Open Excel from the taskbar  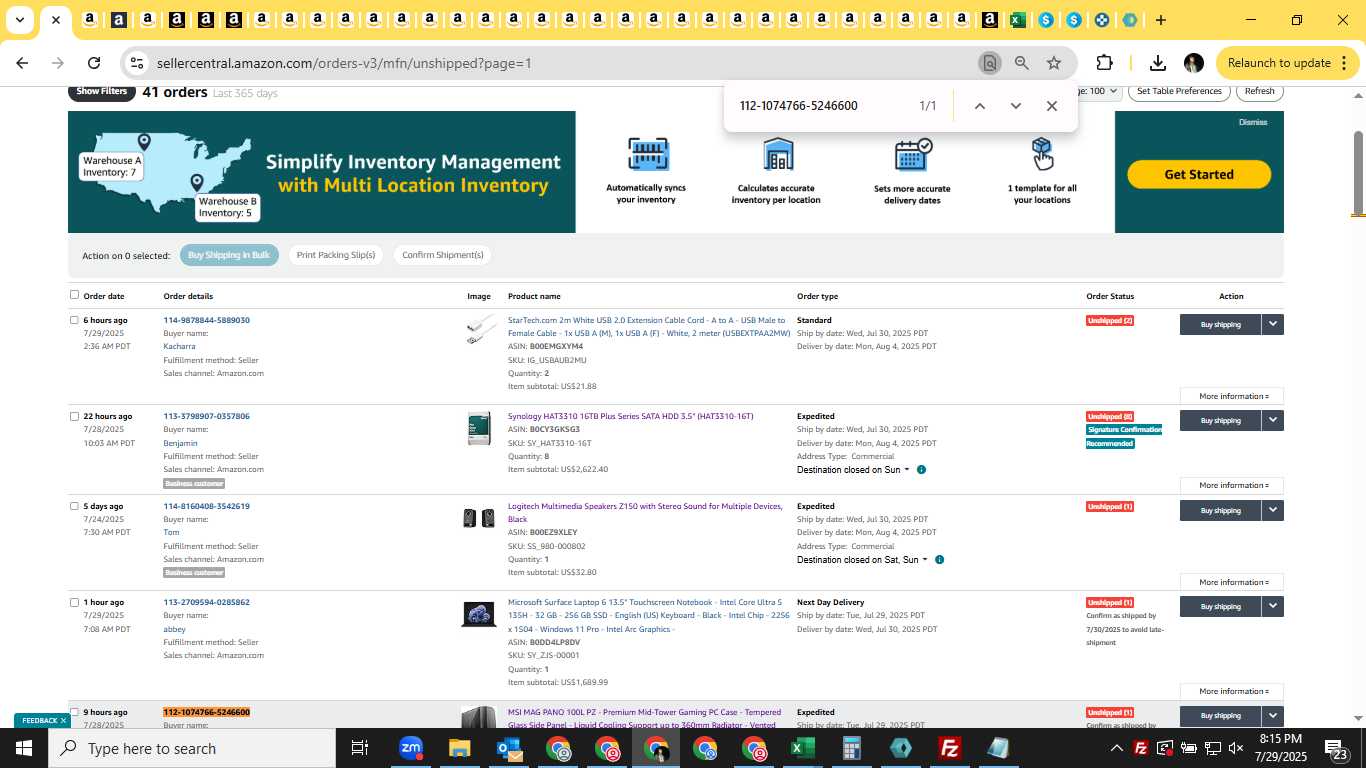pos(802,748)
